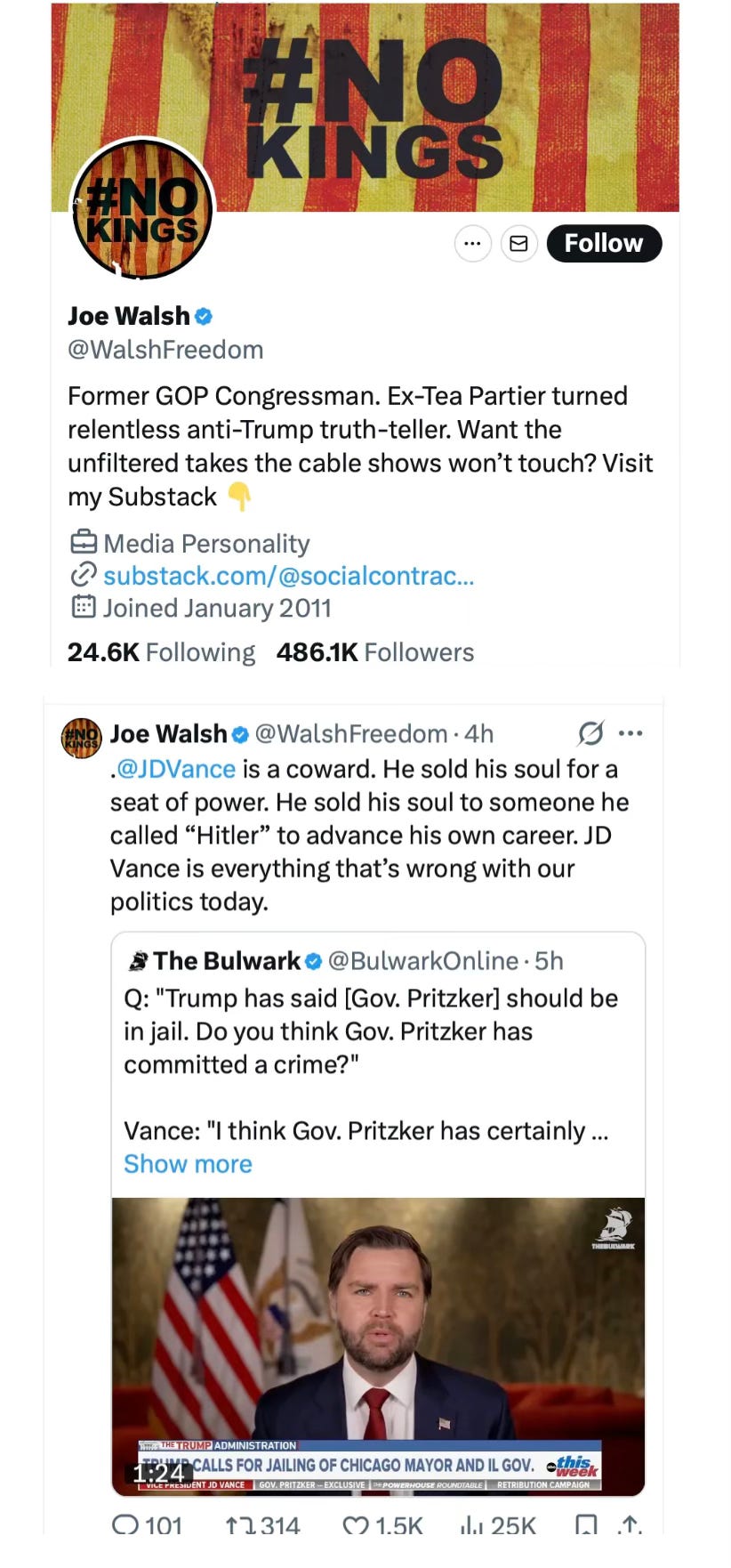Follow Joe Walsh's account
The width and height of the screenshot is (731, 1568).
[x=604, y=244]
